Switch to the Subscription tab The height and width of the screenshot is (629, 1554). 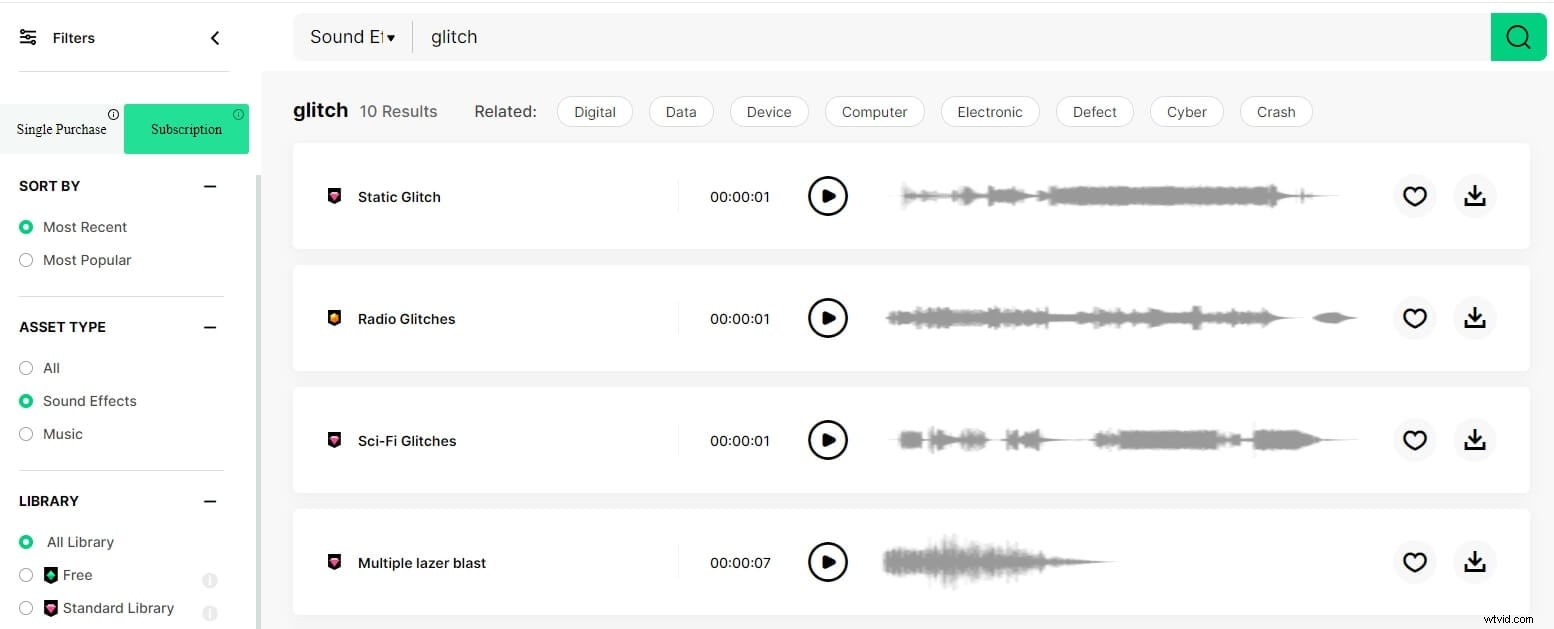coord(186,129)
